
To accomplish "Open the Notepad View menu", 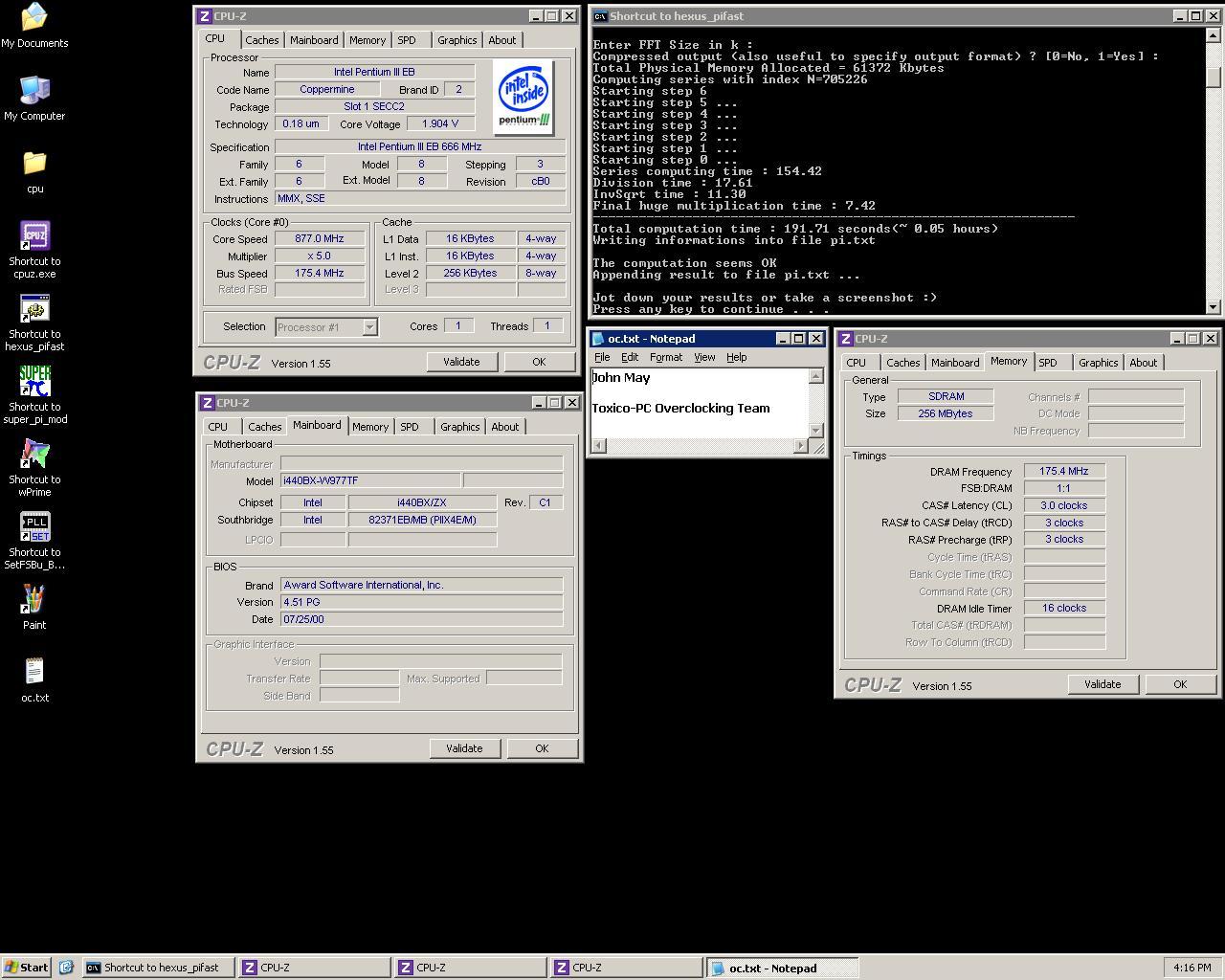I will pos(704,357).
